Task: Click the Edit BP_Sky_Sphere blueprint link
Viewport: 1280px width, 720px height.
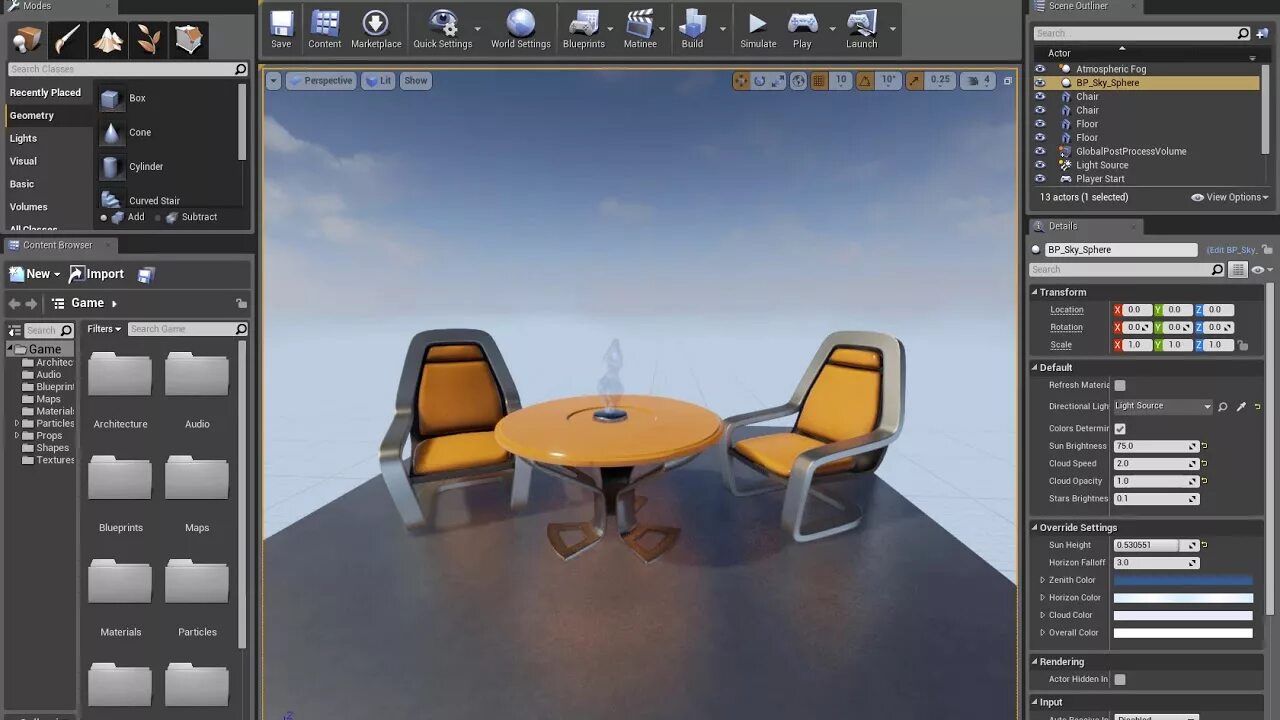Action: (1232, 250)
